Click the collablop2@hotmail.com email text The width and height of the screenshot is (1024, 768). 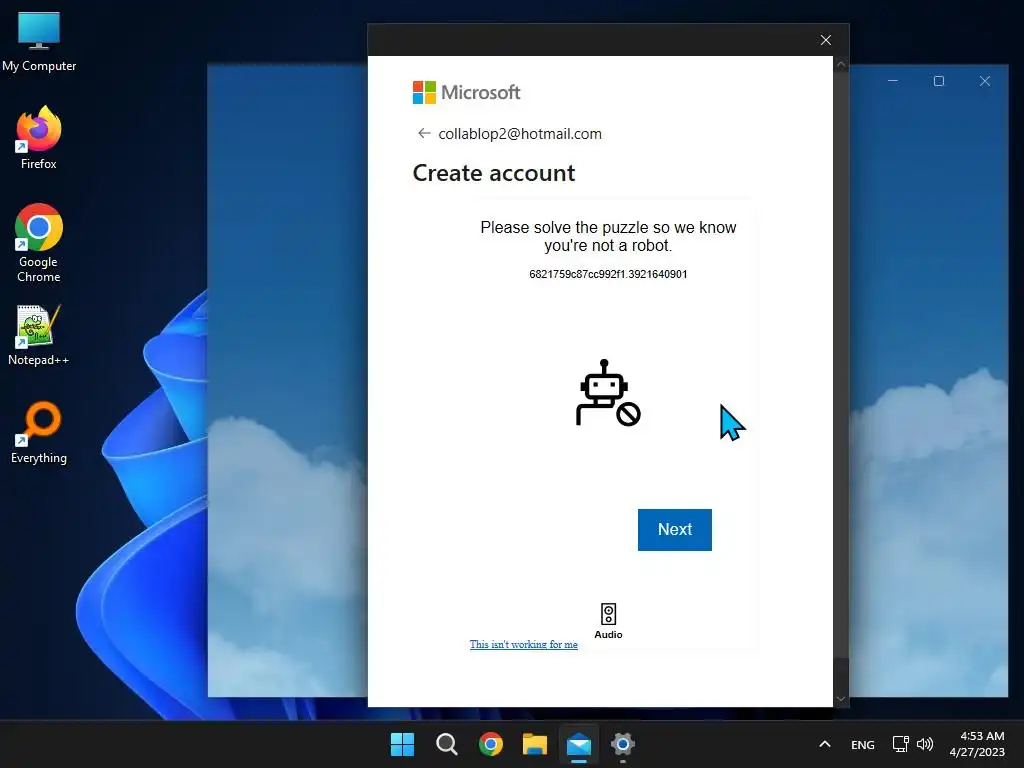(520, 134)
